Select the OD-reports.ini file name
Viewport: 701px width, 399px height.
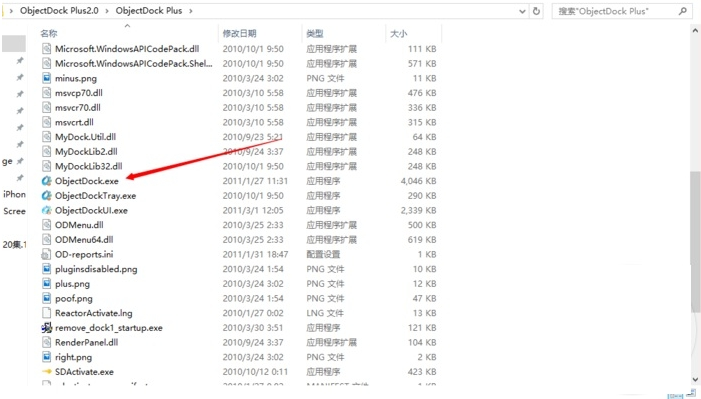coord(84,255)
